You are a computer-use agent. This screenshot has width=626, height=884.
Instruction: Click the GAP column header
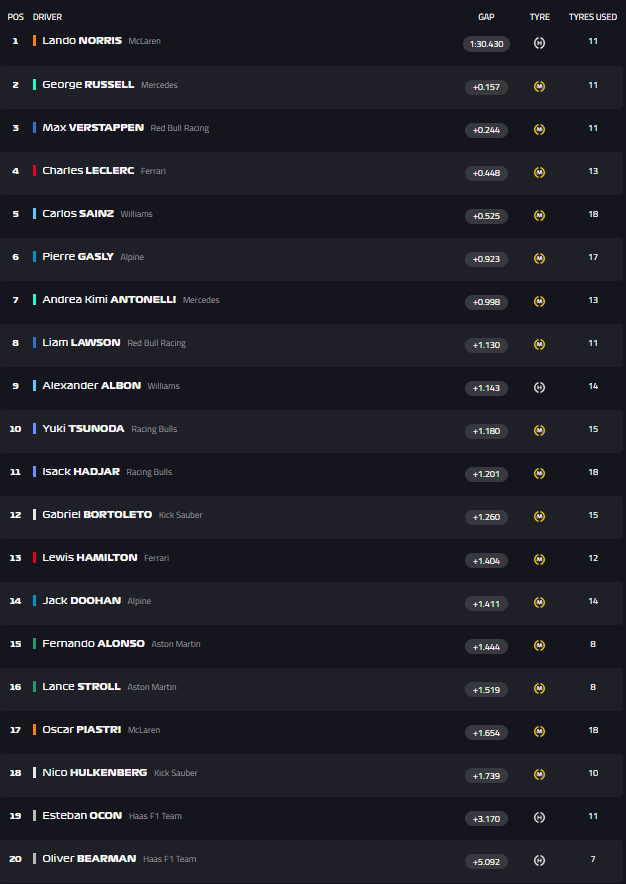tap(486, 17)
